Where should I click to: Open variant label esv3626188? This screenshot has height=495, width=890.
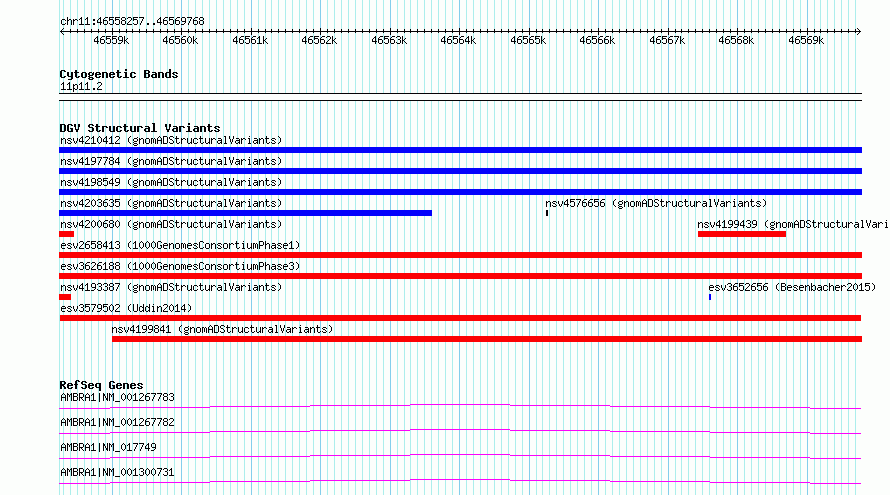(x=180, y=266)
